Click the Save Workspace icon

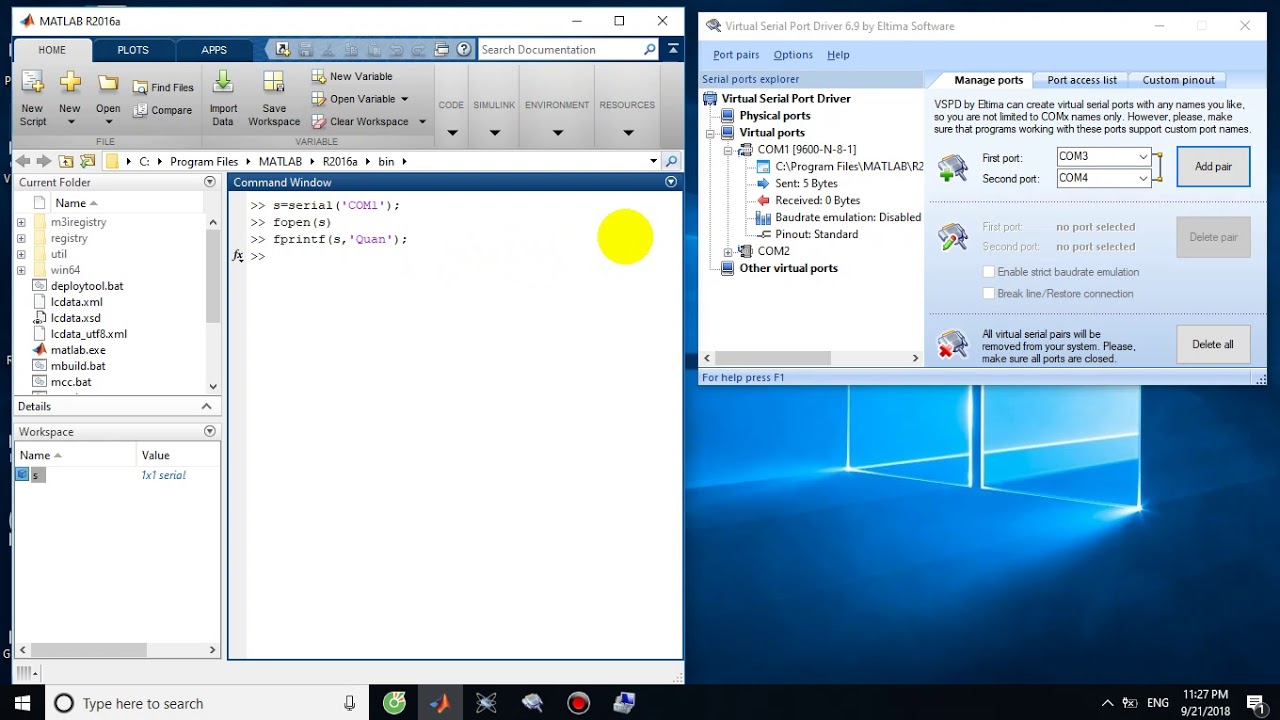pyautogui.click(x=274, y=98)
